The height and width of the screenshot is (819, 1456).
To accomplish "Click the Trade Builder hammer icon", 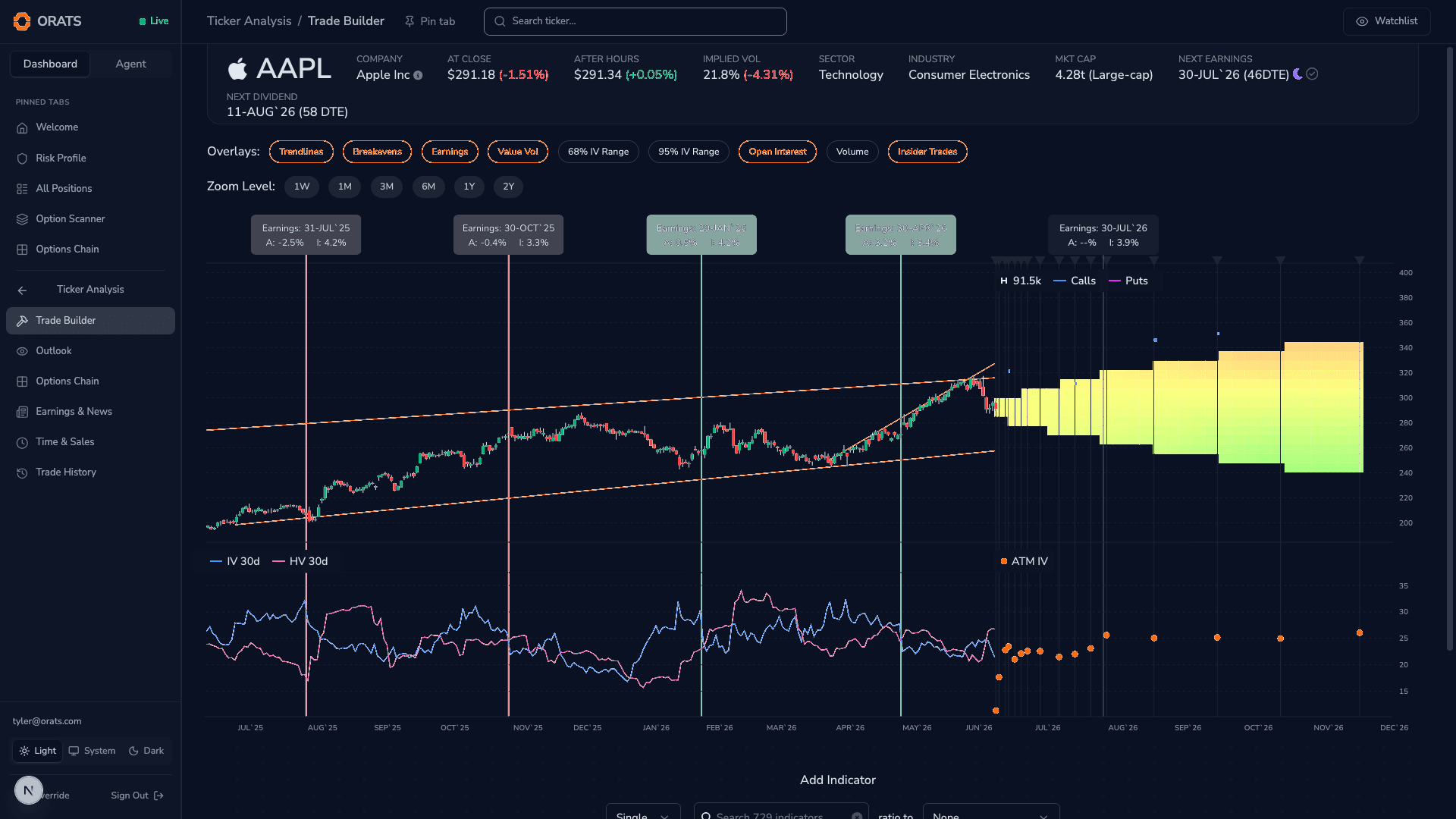I will [22, 321].
